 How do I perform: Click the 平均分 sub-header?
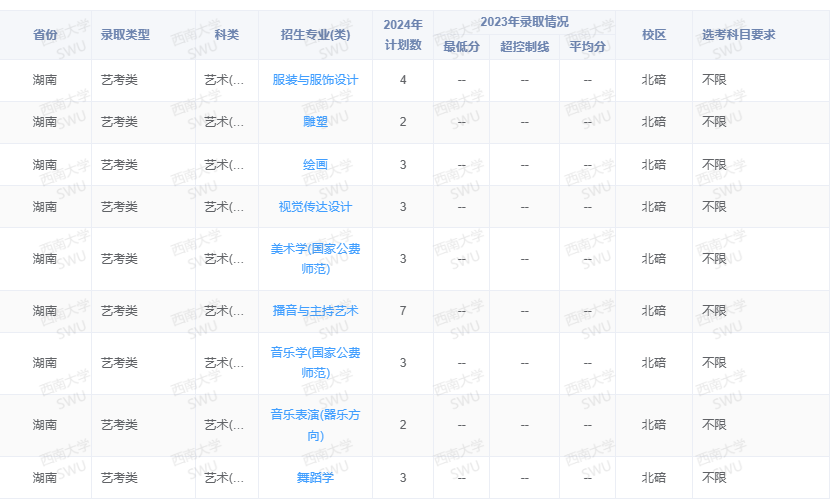[x=587, y=47]
